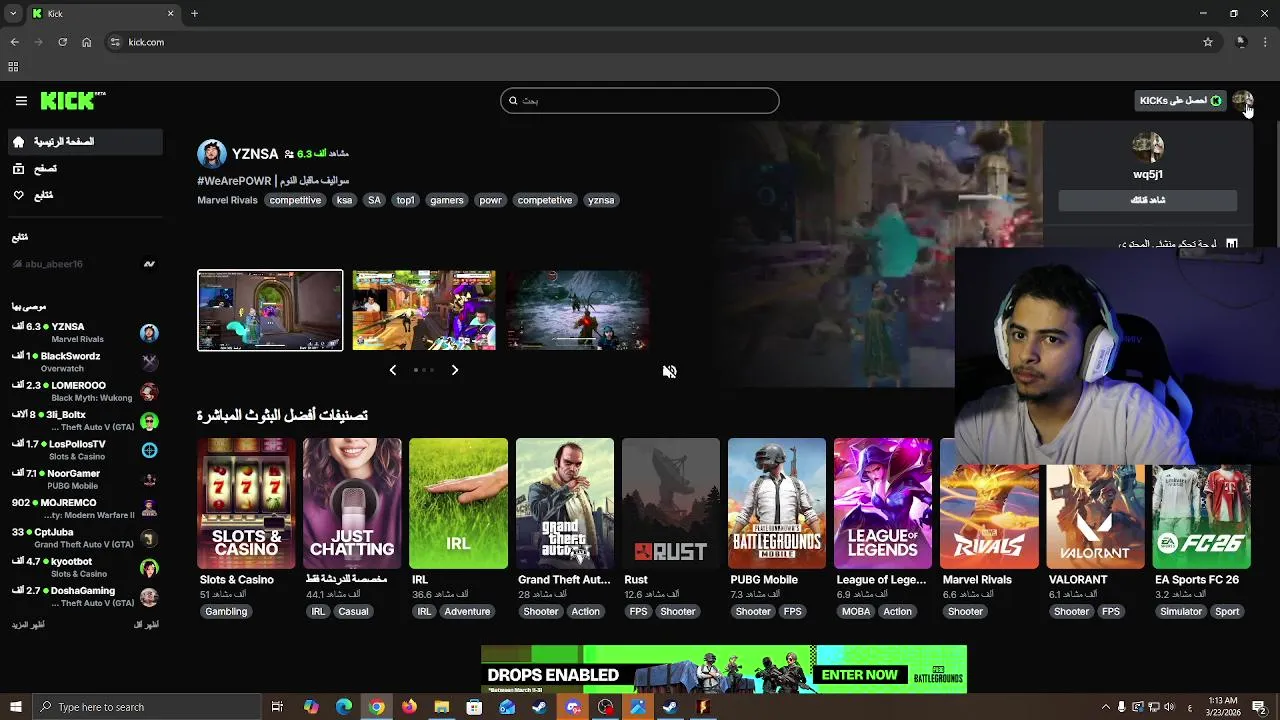
Task: Open BlackSwordz in recommended channels
Action: (x=85, y=362)
